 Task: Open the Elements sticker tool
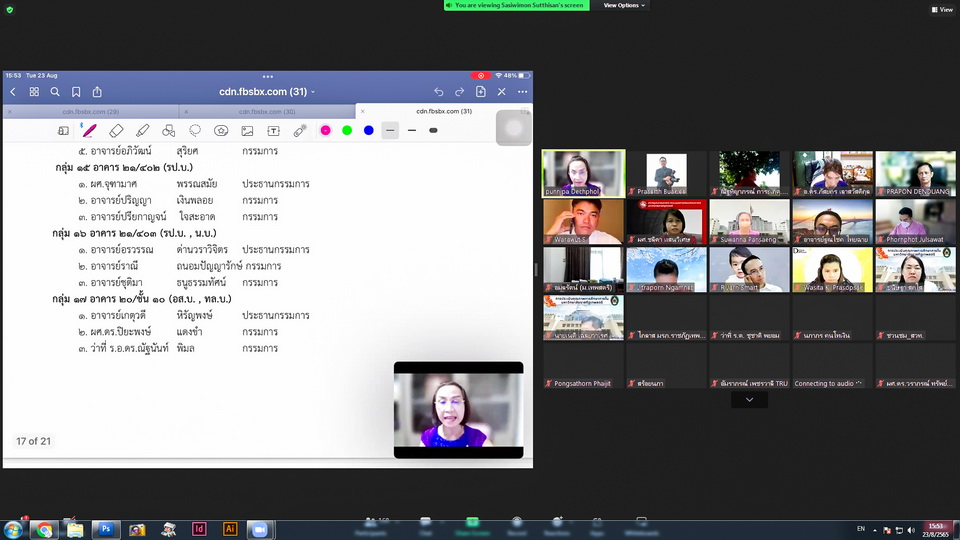pyautogui.click(x=221, y=130)
